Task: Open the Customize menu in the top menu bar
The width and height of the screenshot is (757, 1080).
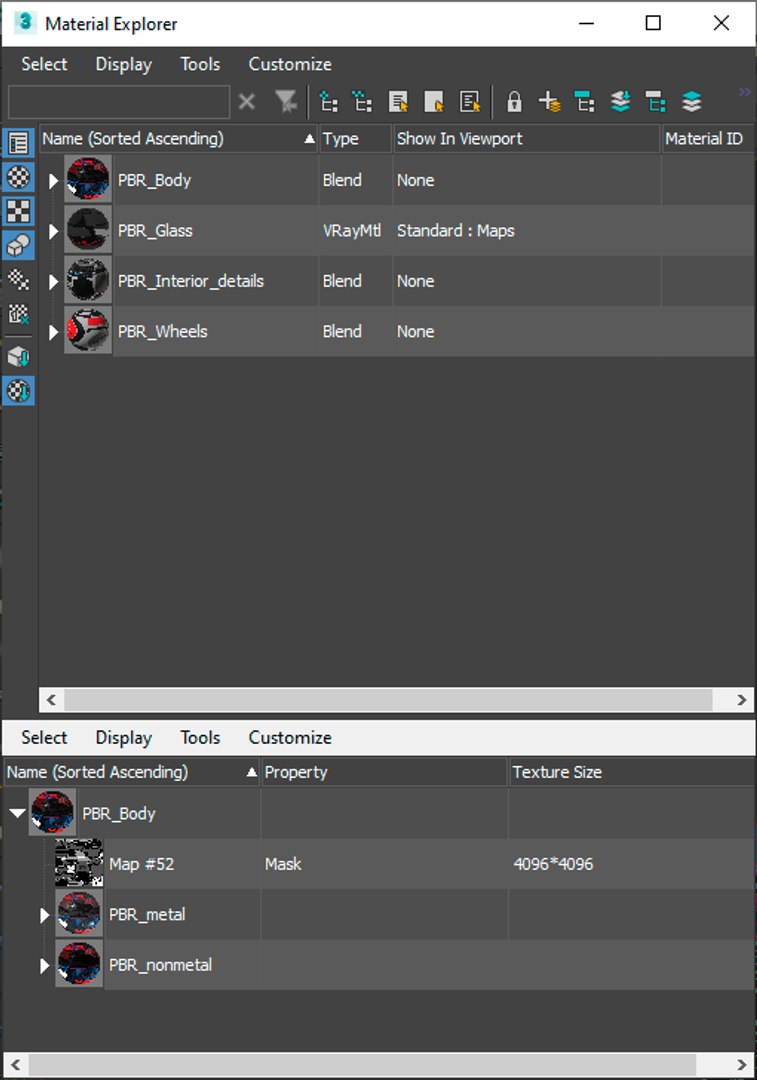Action: (290, 64)
